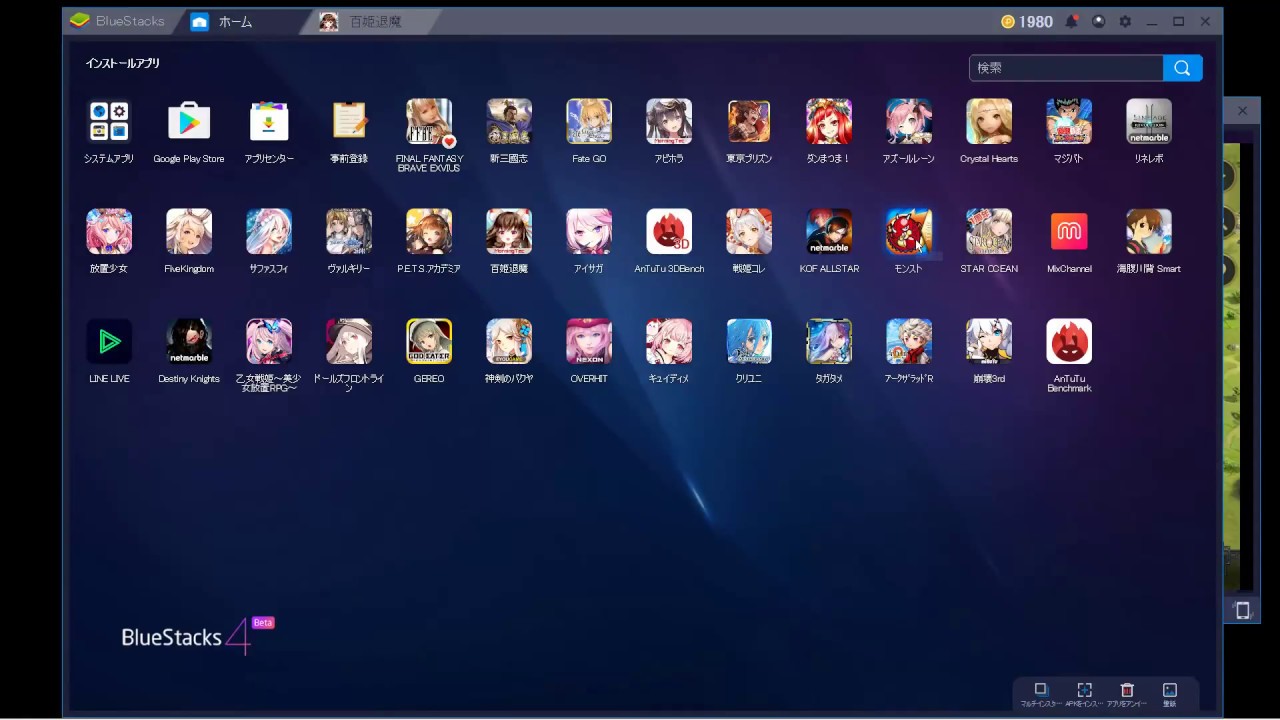
Task: Launch AnTuTu 3DBench
Action: (669, 231)
